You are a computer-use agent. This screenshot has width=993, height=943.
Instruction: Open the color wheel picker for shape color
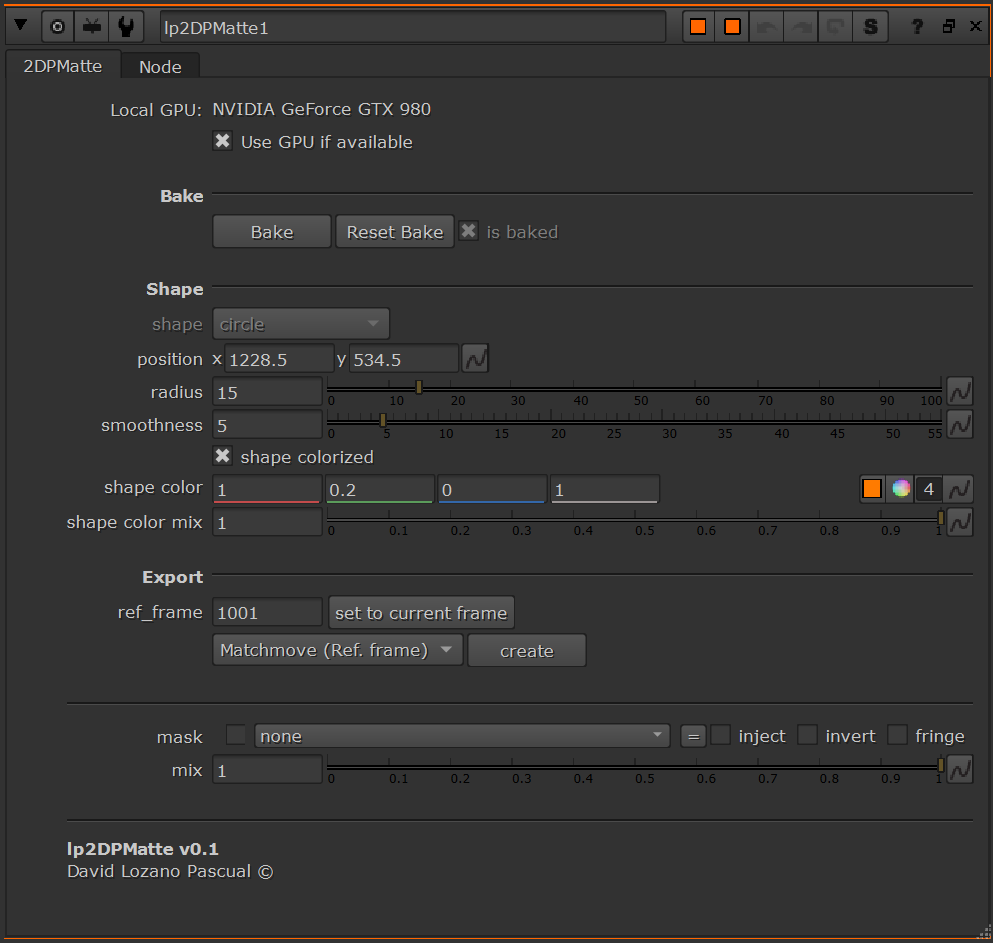point(901,489)
